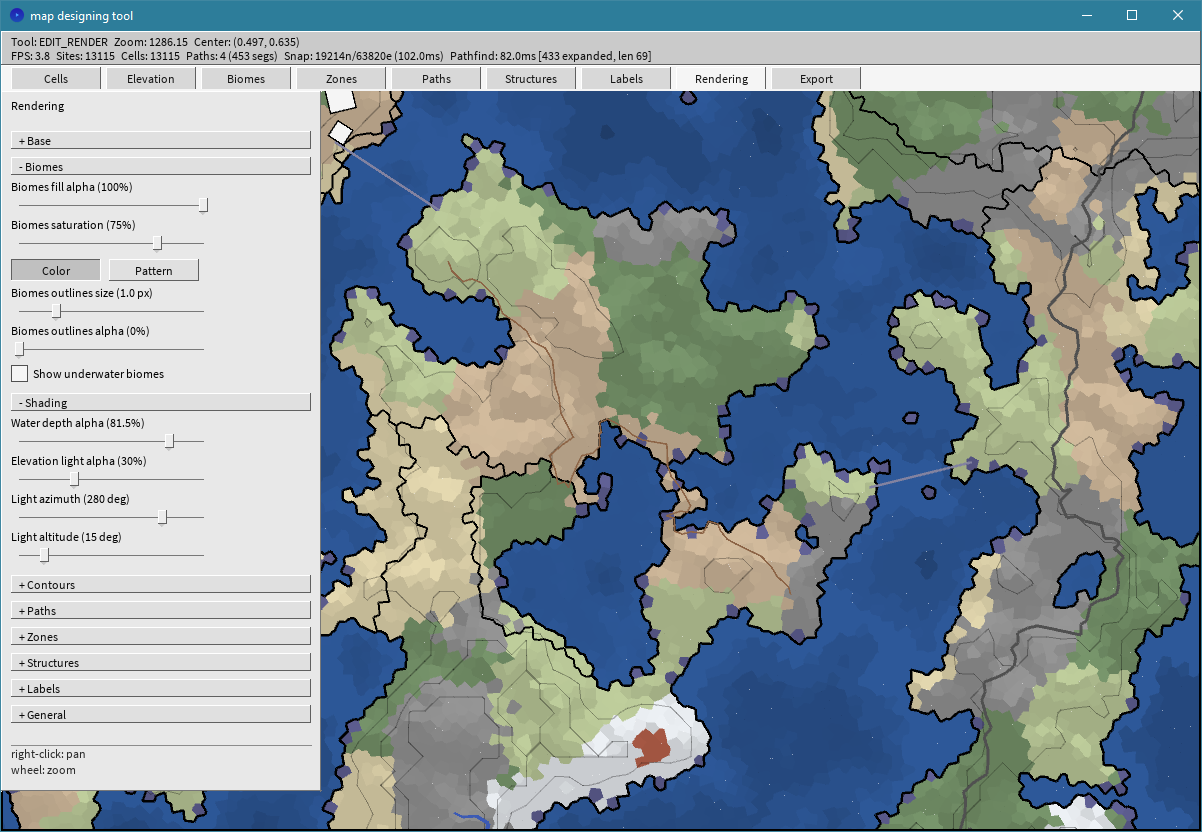
Task: Select the Color fill mode toggle
Action: tap(56, 270)
